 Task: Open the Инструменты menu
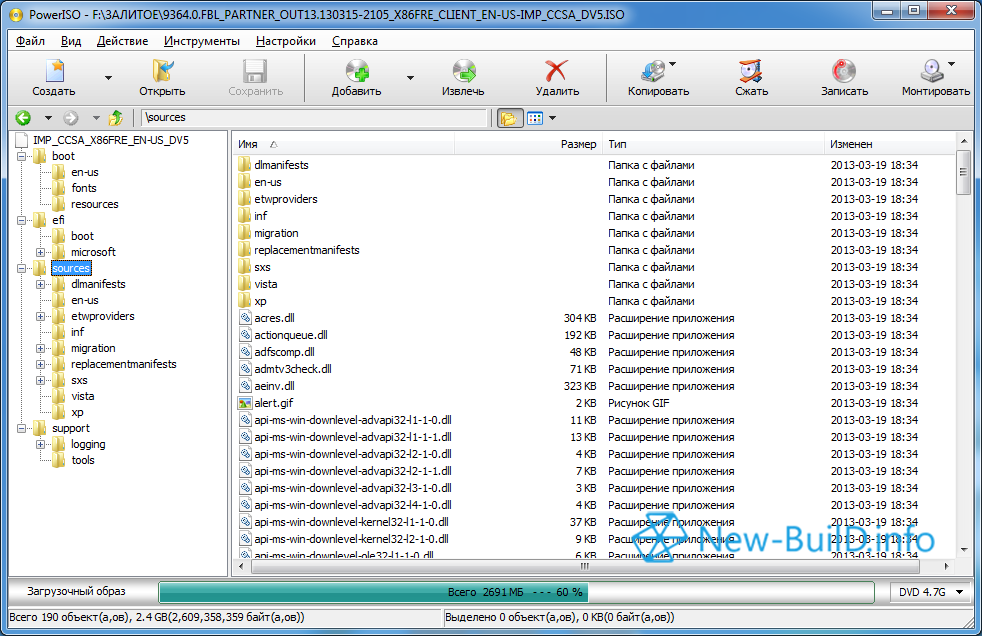(202, 41)
